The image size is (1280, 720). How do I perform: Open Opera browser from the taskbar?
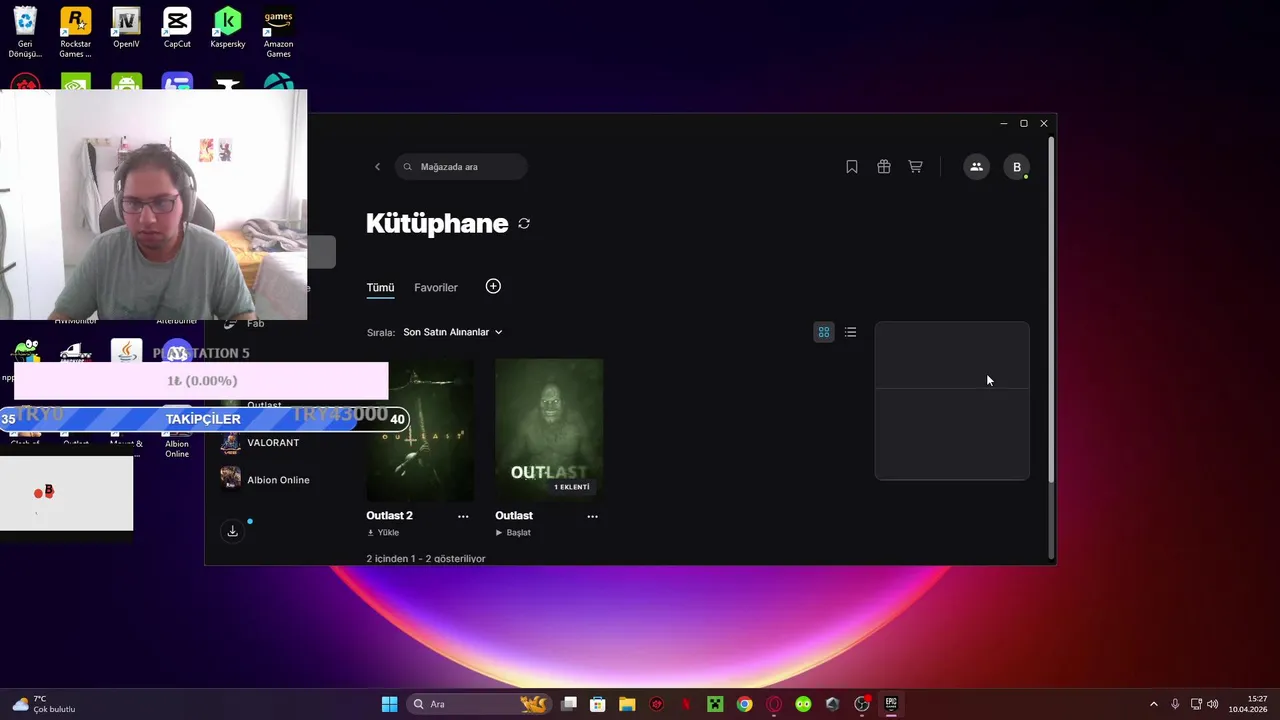point(774,704)
